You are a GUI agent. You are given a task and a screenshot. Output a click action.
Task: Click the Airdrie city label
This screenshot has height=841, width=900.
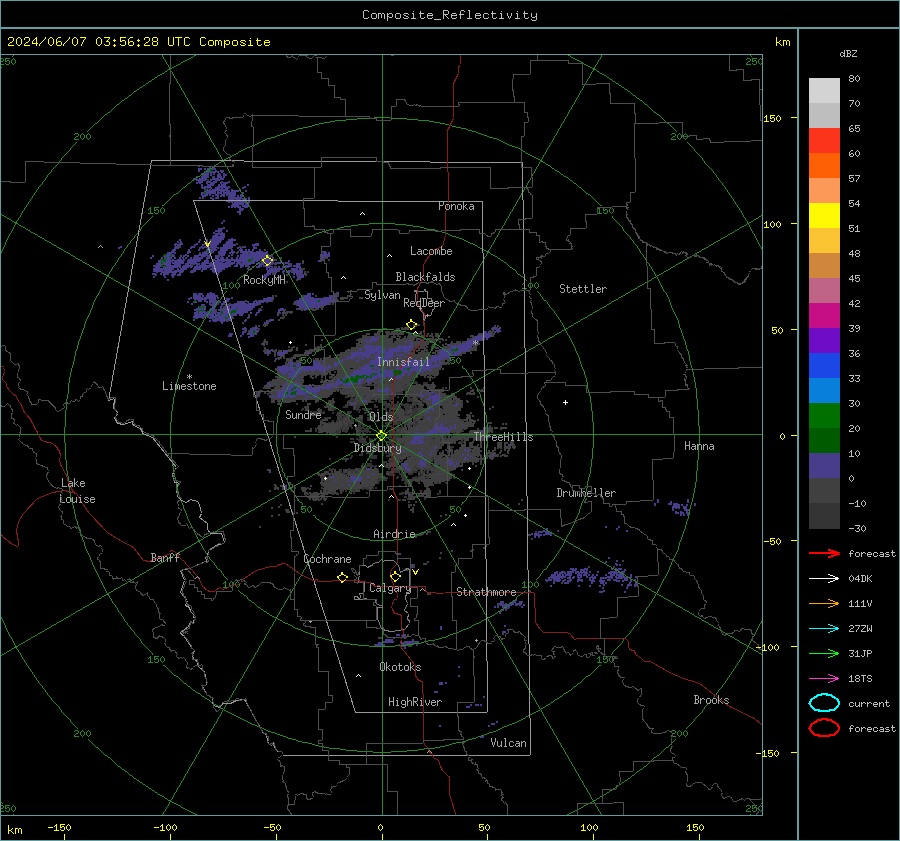[394, 534]
